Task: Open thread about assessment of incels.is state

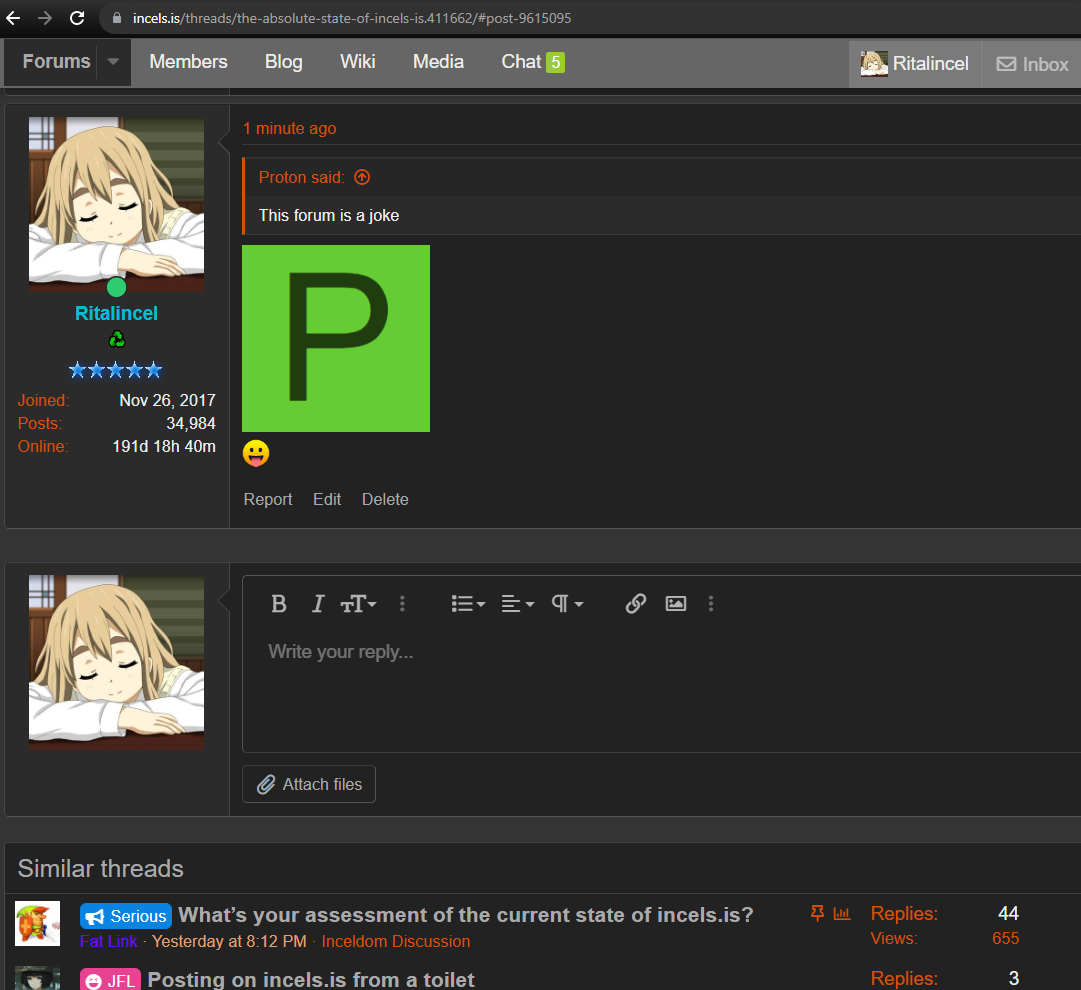Action: [466, 915]
